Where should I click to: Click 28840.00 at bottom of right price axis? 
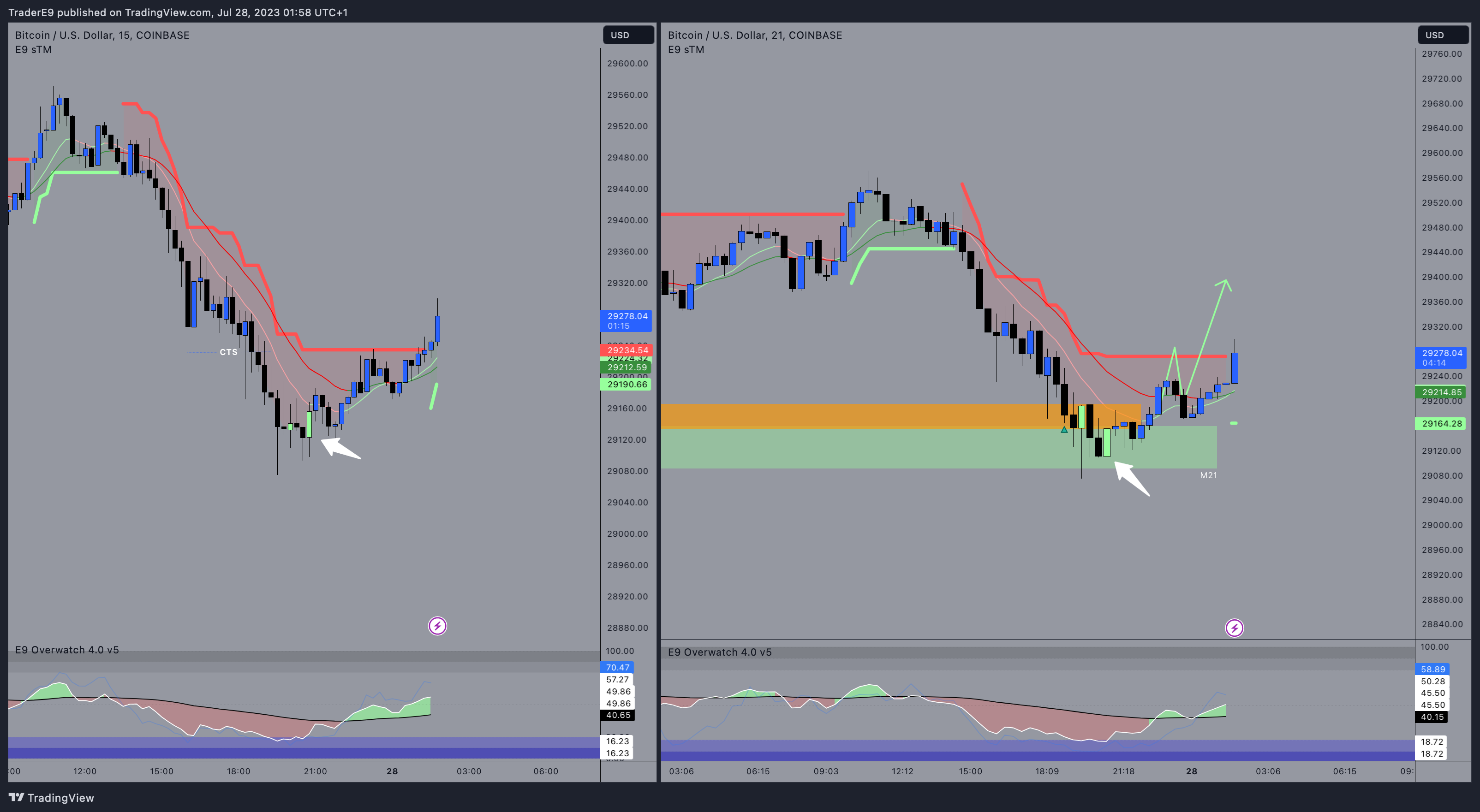pyautogui.click(x=1442, y=624)
